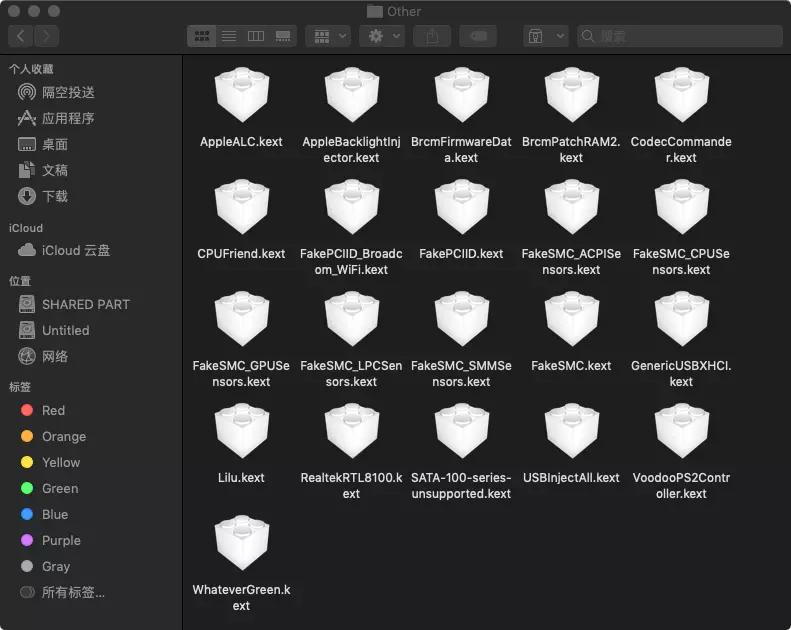Select the Purple tag
Viewport: 791px width, 630px height.
[50, 540]
